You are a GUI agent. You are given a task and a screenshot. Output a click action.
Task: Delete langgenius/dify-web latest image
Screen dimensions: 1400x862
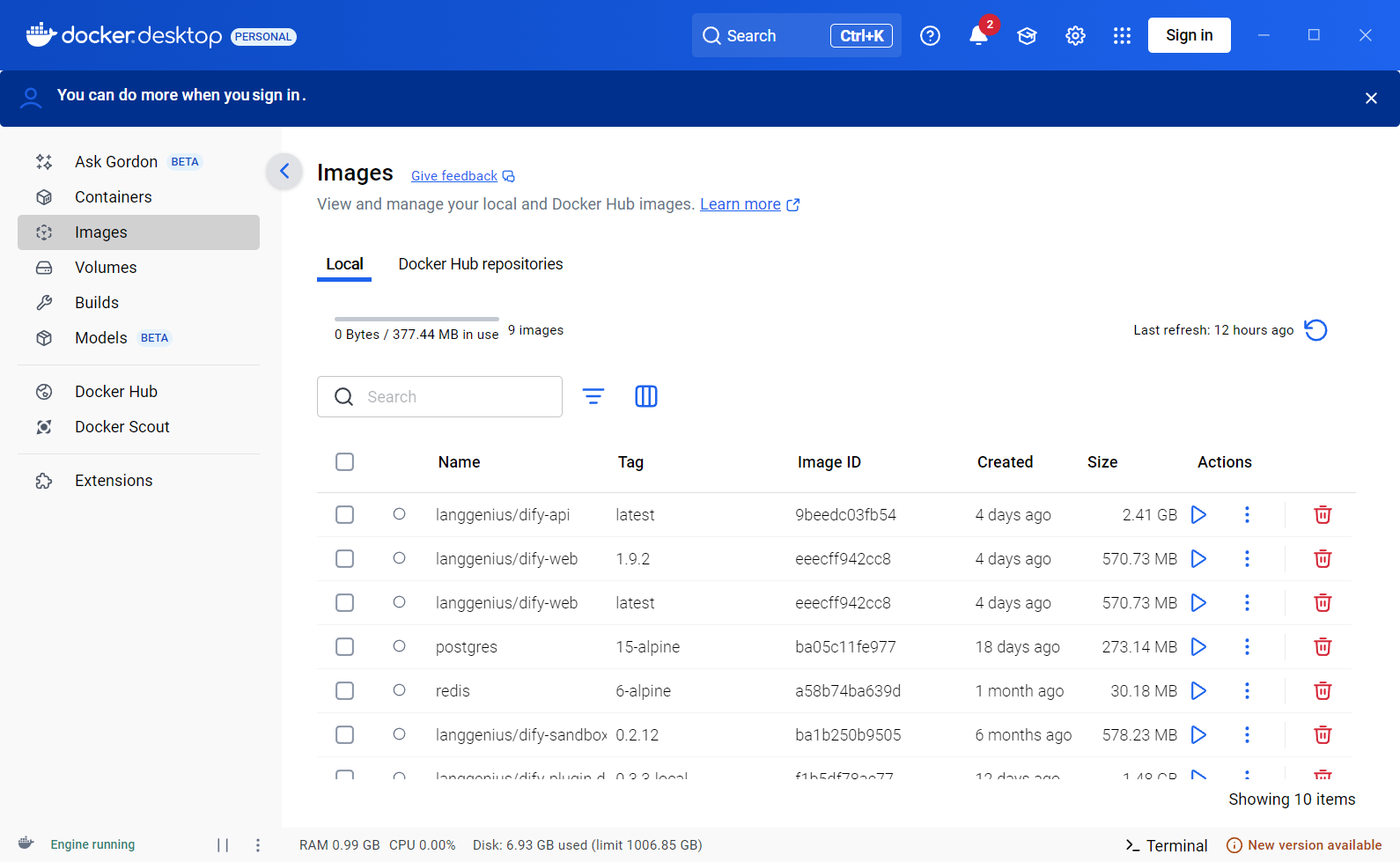click(1323, 602)
